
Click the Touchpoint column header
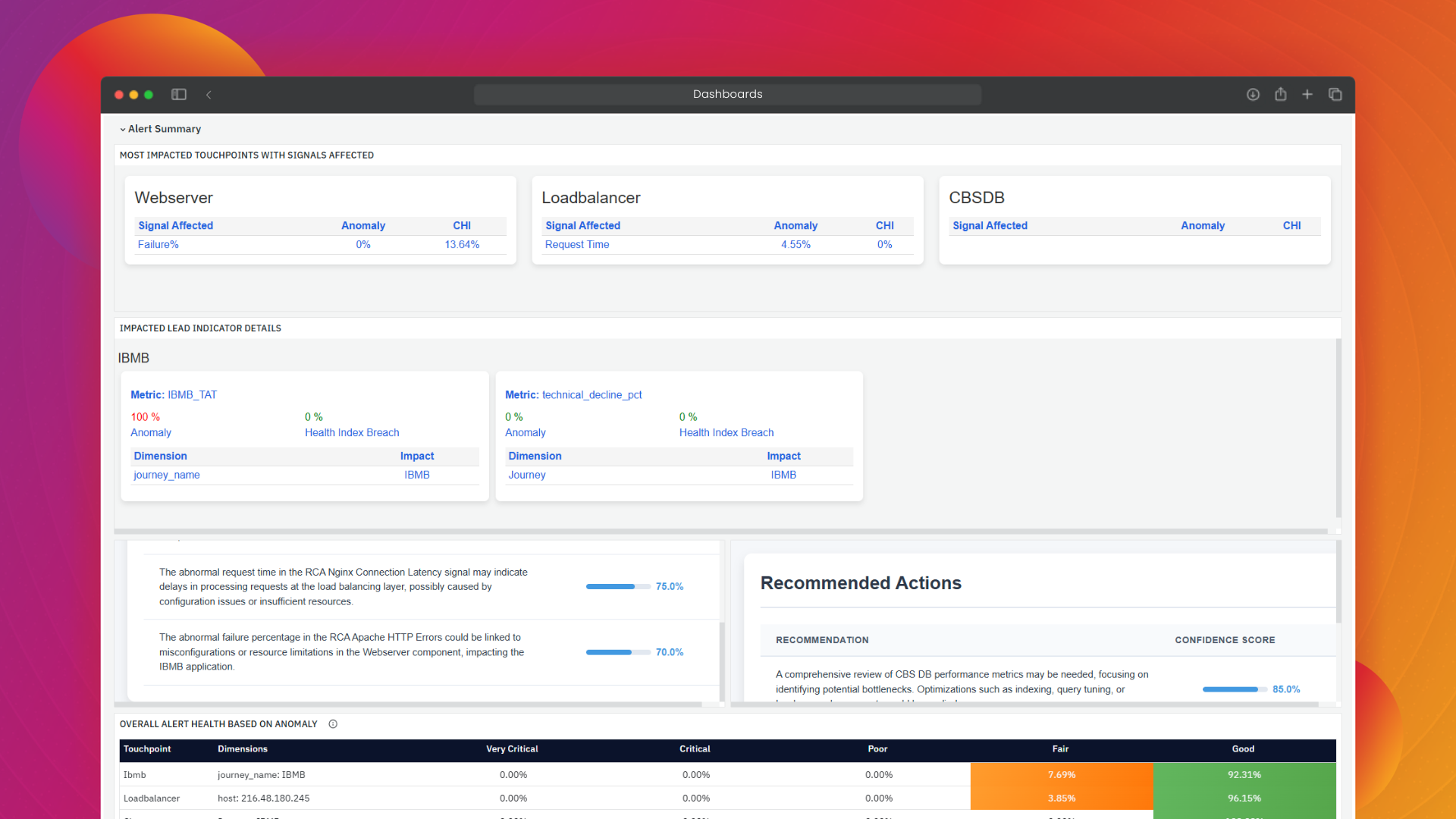[147, 749]
